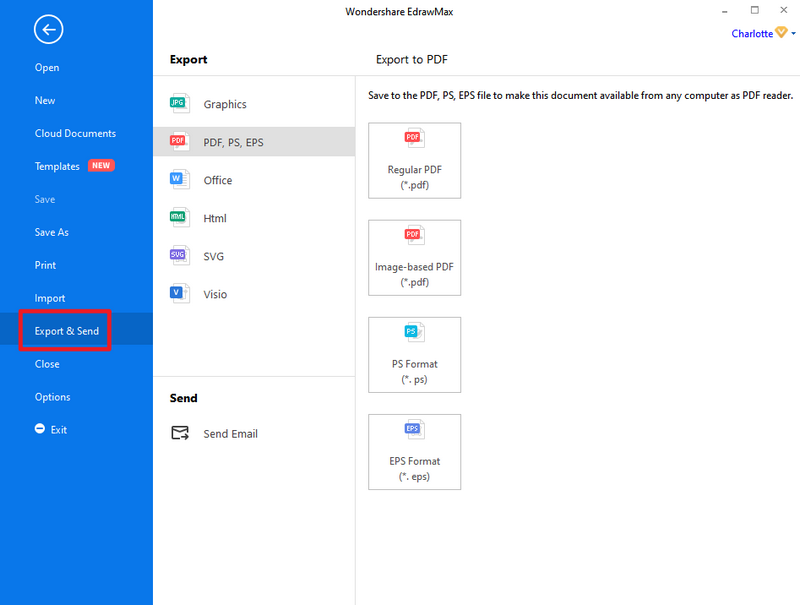Open Options settings

pyautogui.click(x=53, y=397)
